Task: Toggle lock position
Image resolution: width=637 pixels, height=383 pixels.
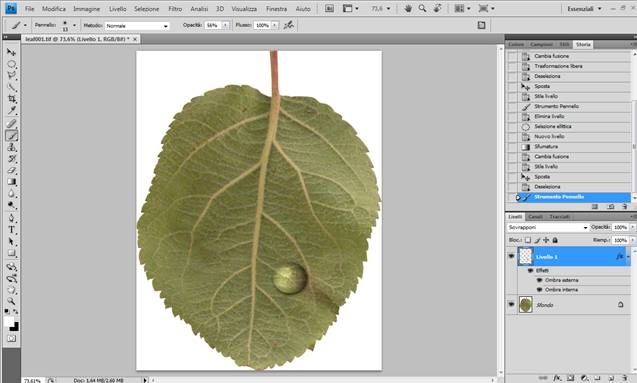Action: 546,240
